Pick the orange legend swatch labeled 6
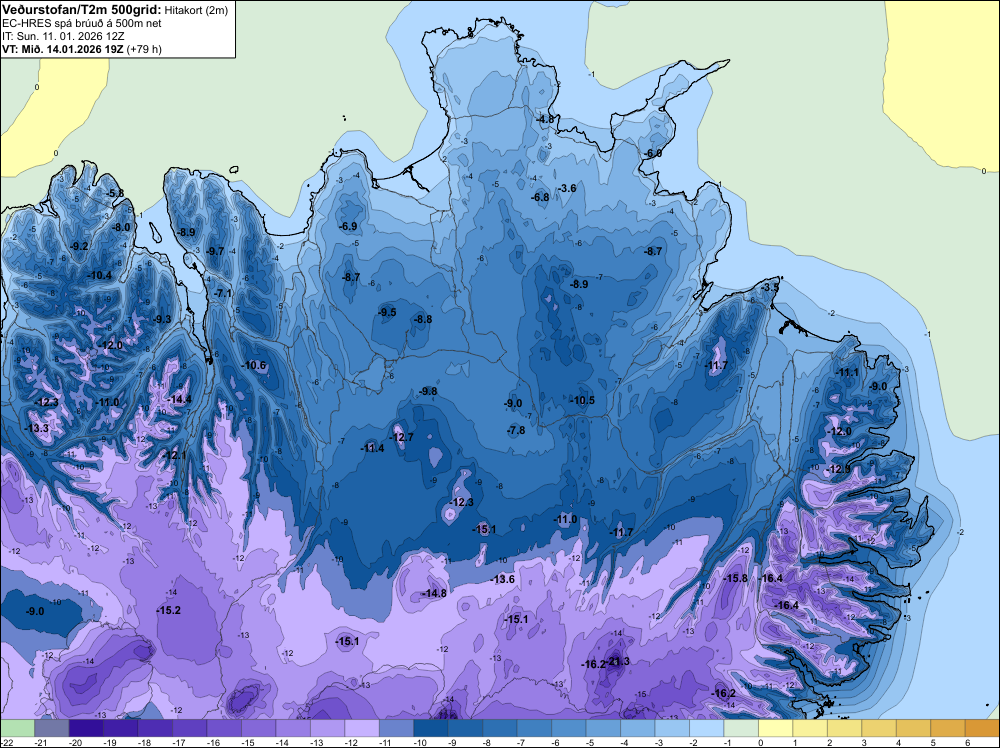The image size is (1000, 748). point(982,727)
